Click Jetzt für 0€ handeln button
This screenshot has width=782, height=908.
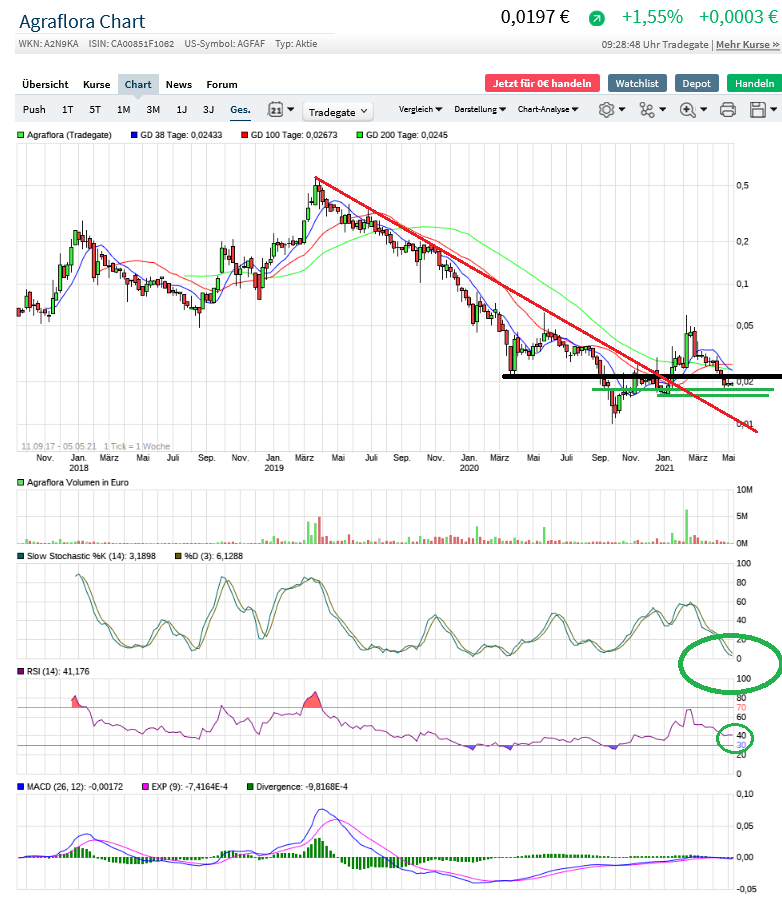542,84
